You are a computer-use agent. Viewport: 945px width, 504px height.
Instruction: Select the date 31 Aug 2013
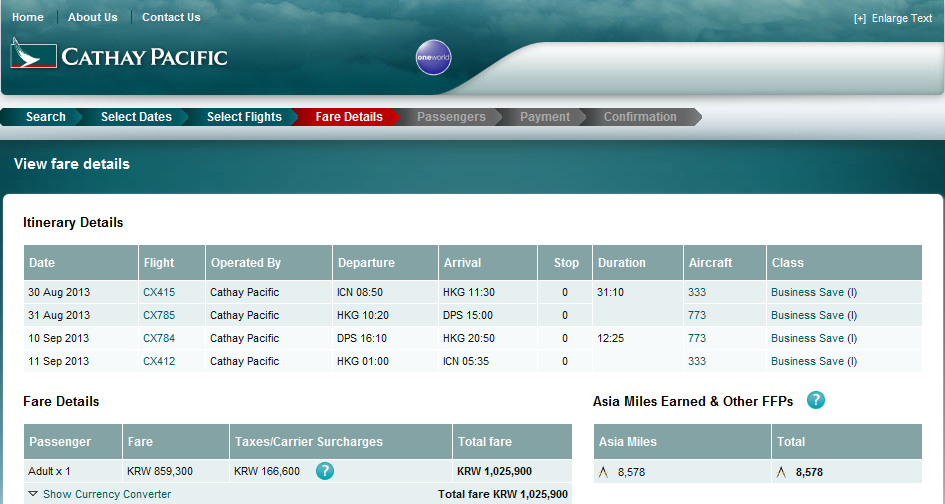point(59,315)
